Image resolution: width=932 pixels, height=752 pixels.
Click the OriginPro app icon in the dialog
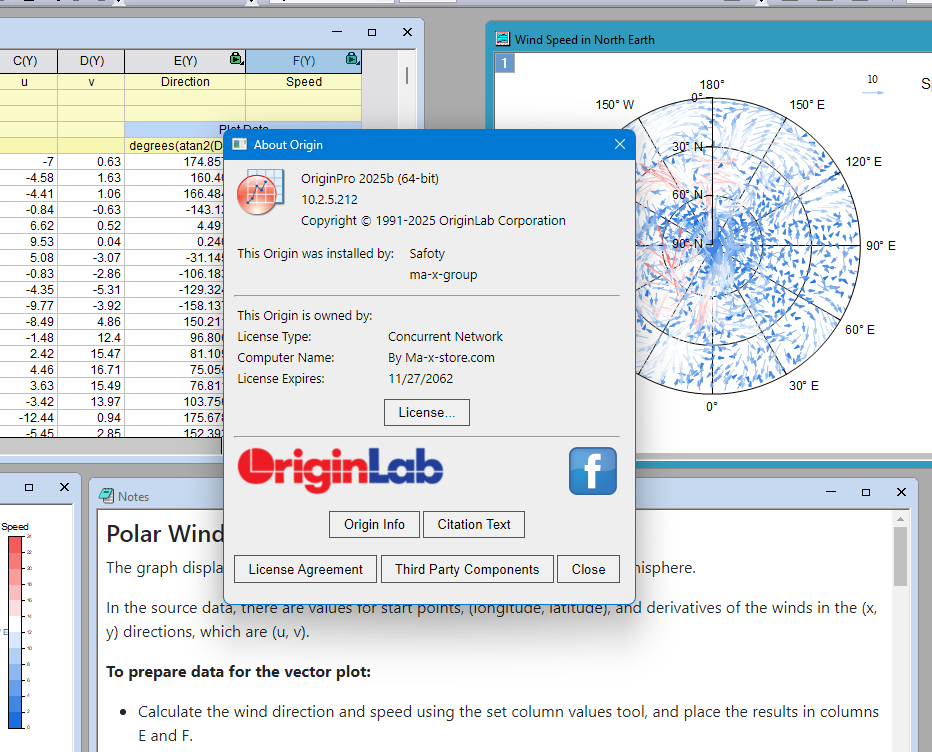pos(260,191)
